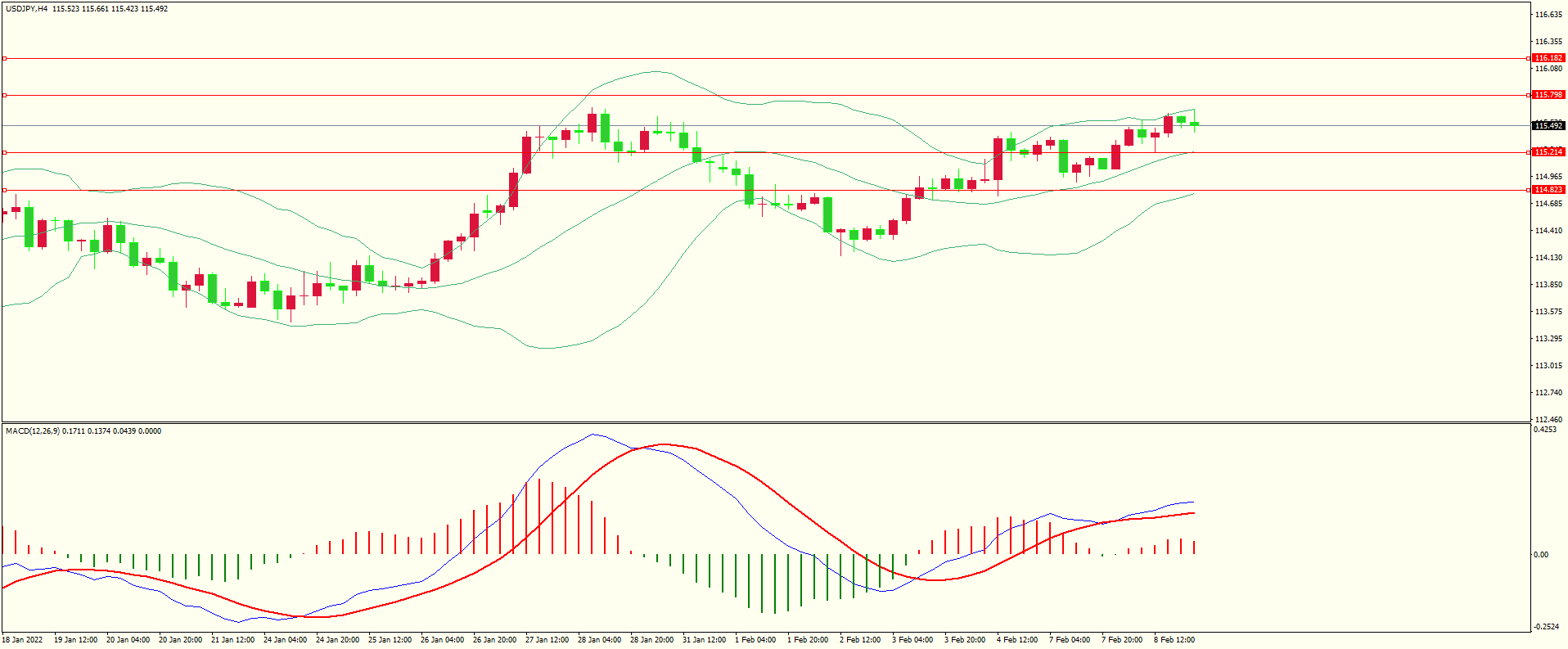Select the 1 Feb 04:00 time label
The image size is (1568, 649).
click(x=755, y=640)
